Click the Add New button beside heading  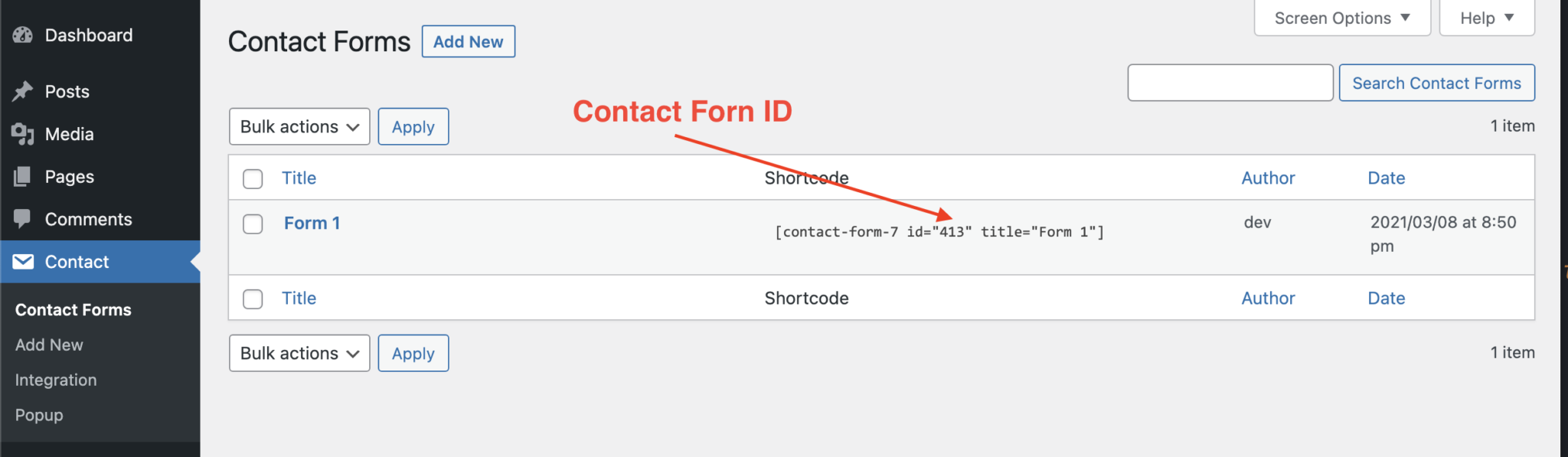click(x=469, y=42)
